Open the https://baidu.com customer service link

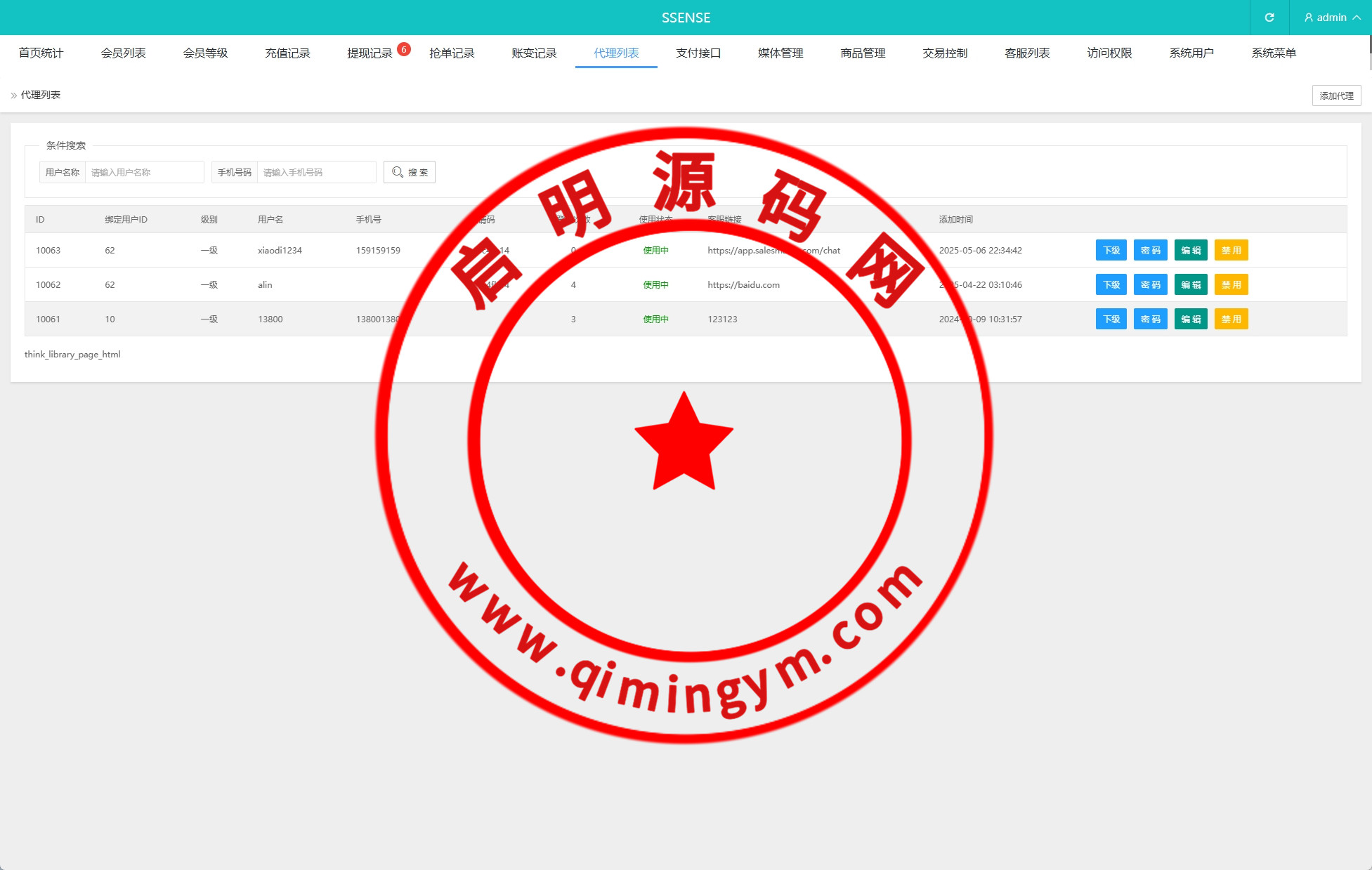pyautogui.click(x=743, y=285)
